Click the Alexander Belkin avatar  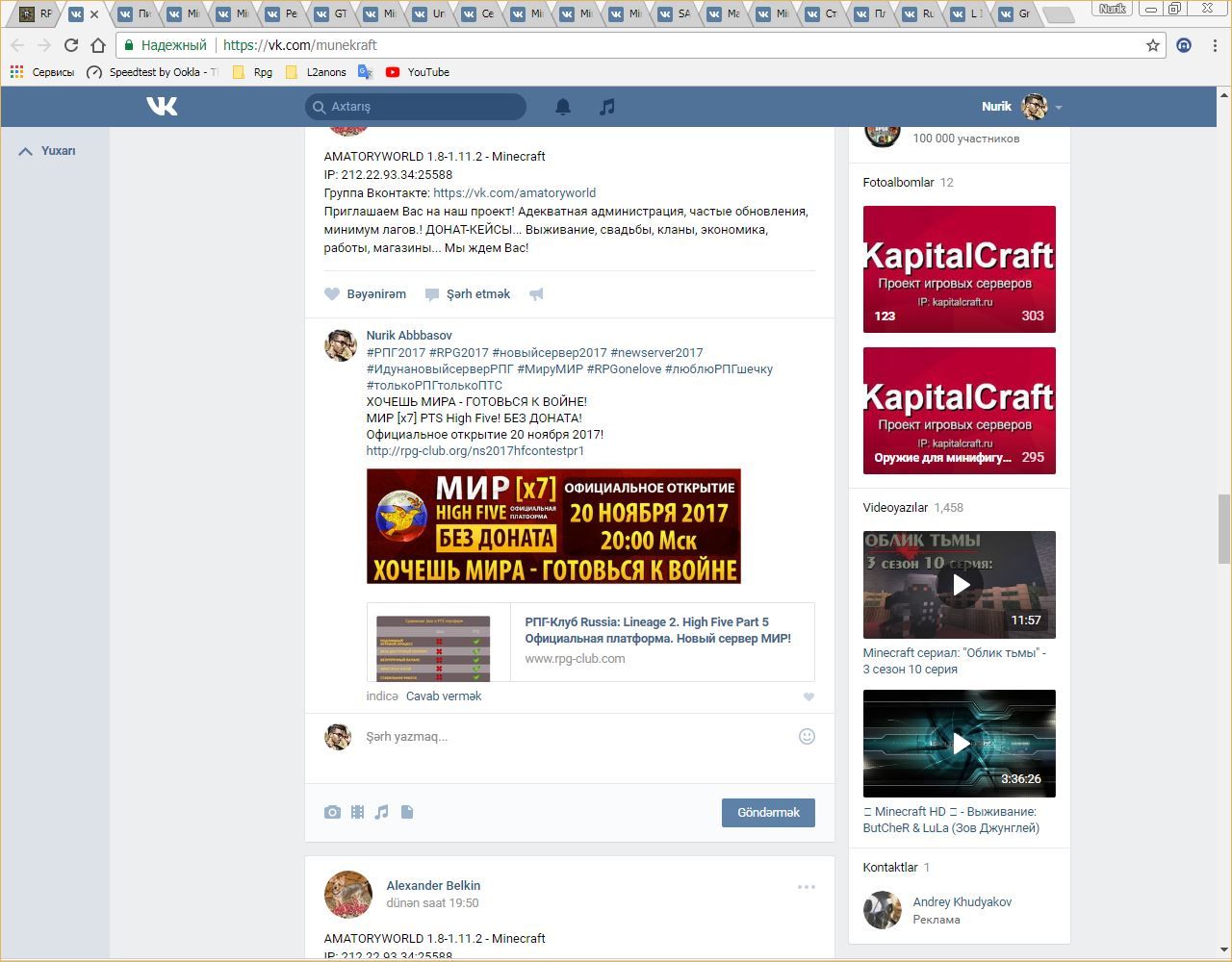point(348,895)
